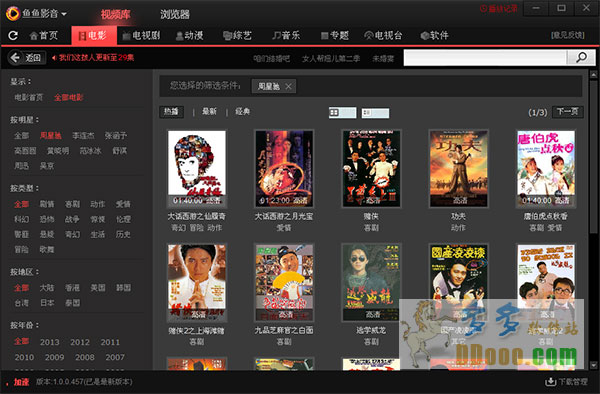The width and height of the screenshot is (600, 394).
Task: Click the scrollbar down arrow
Action: click(593, 365)
